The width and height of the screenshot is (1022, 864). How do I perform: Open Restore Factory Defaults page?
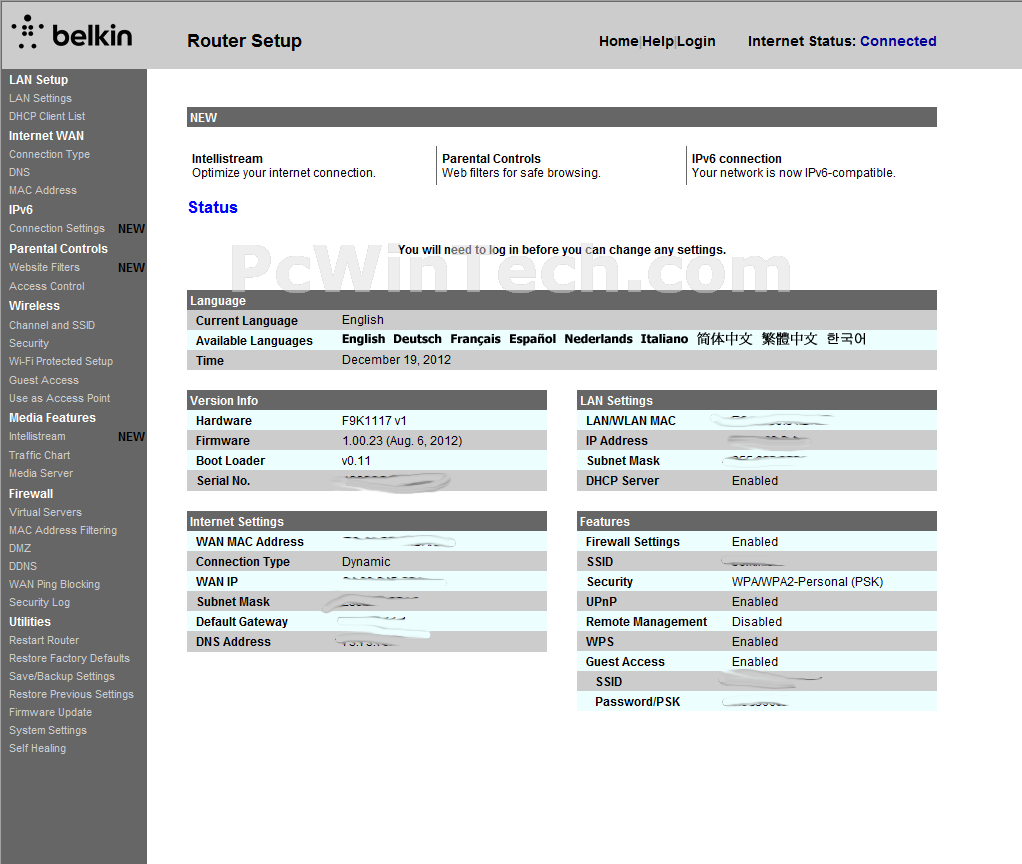point(70,658)
